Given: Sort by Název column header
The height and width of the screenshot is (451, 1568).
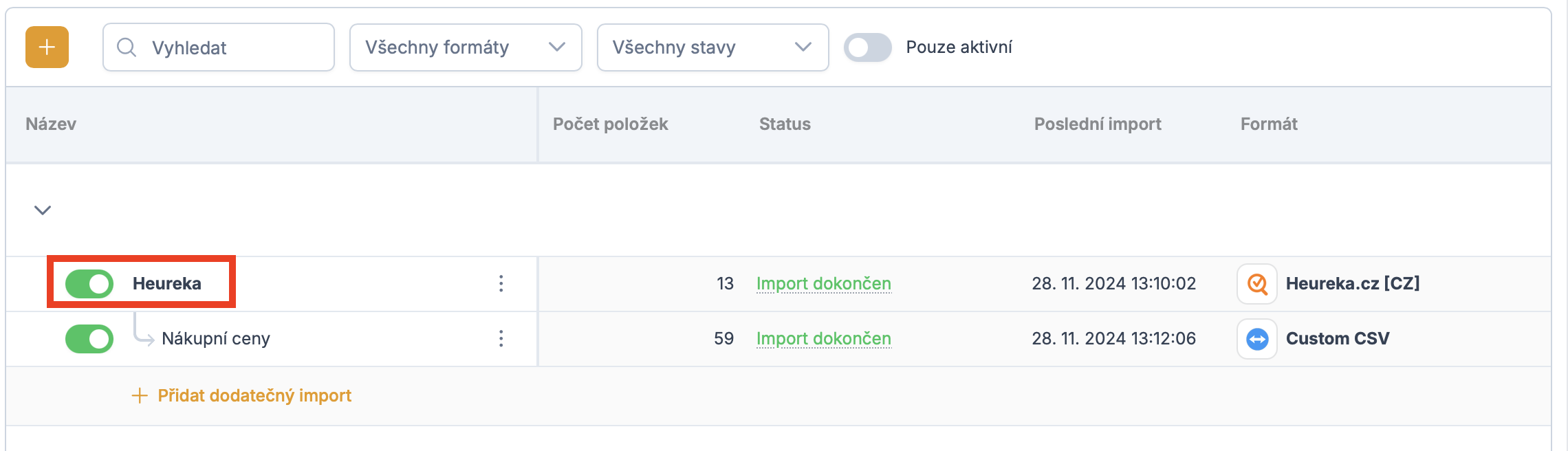Looking at the screenshot, I should click(x=51, y=124).
